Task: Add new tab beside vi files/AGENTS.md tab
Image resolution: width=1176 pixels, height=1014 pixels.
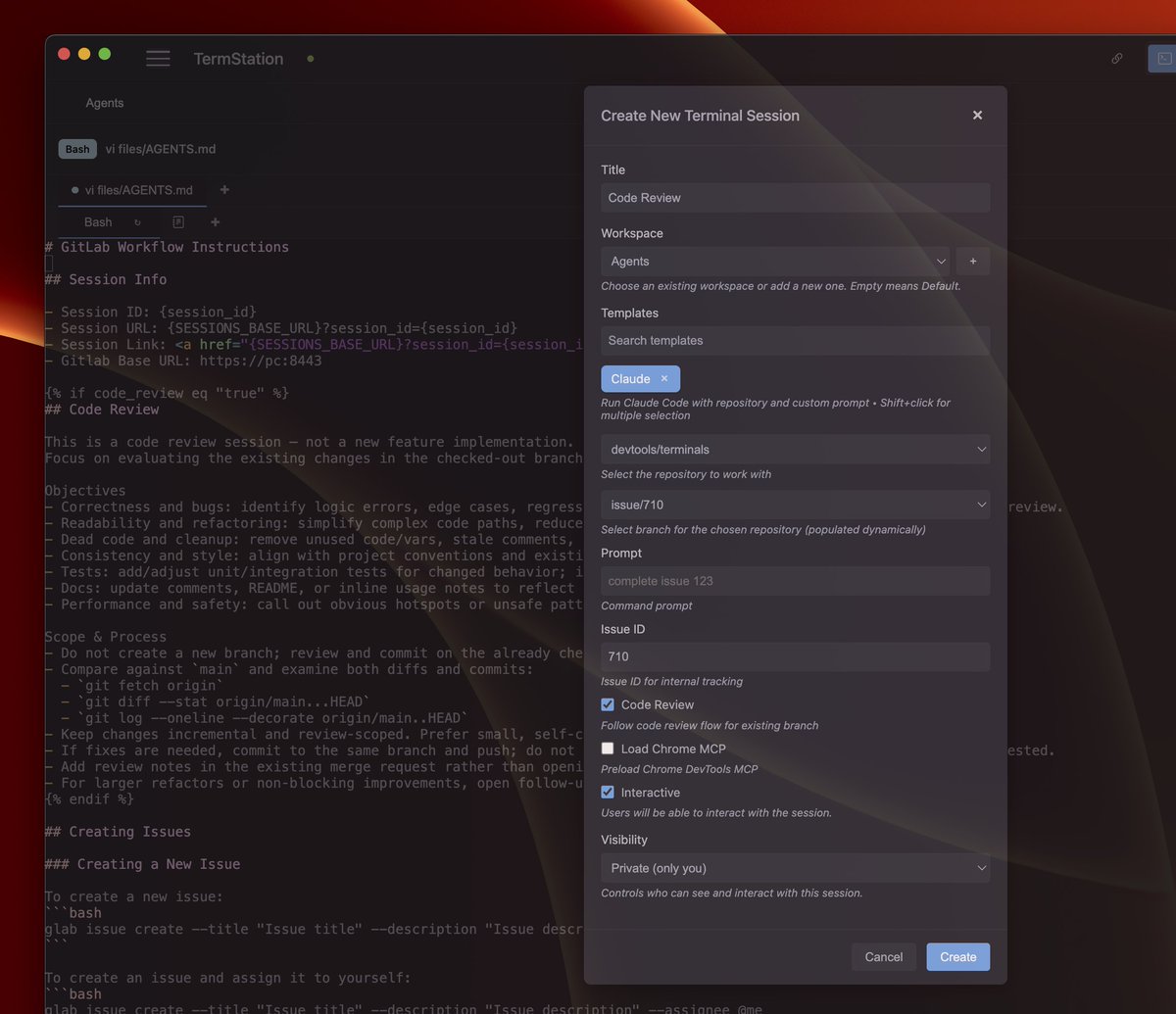Action: [x=224, y=189]
